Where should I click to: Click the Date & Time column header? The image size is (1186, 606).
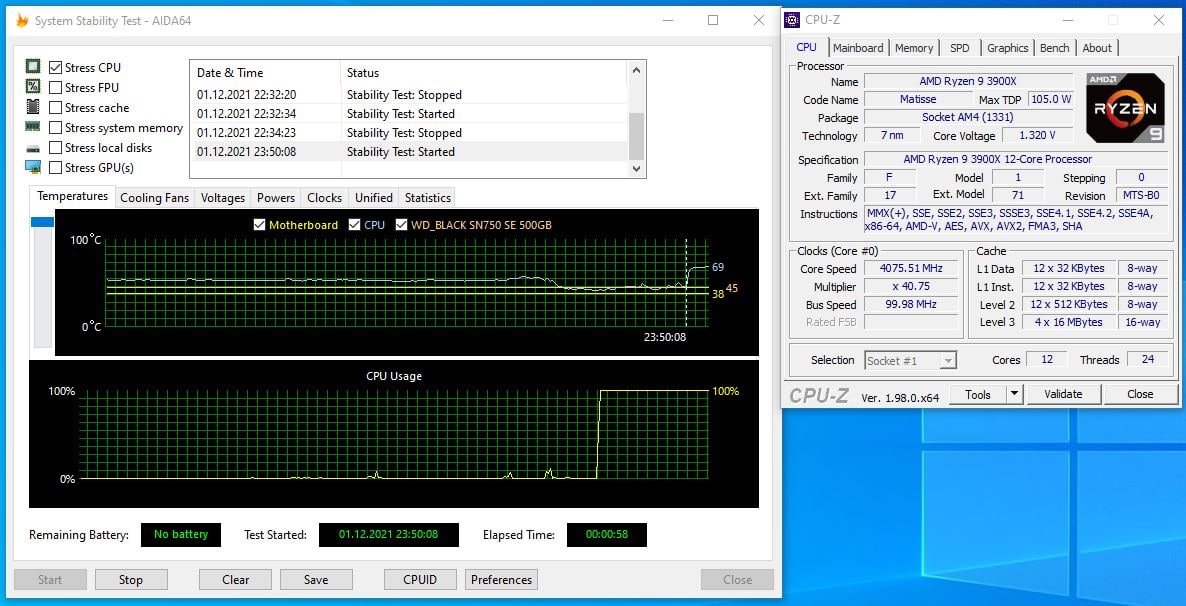(x=265, y=73)
